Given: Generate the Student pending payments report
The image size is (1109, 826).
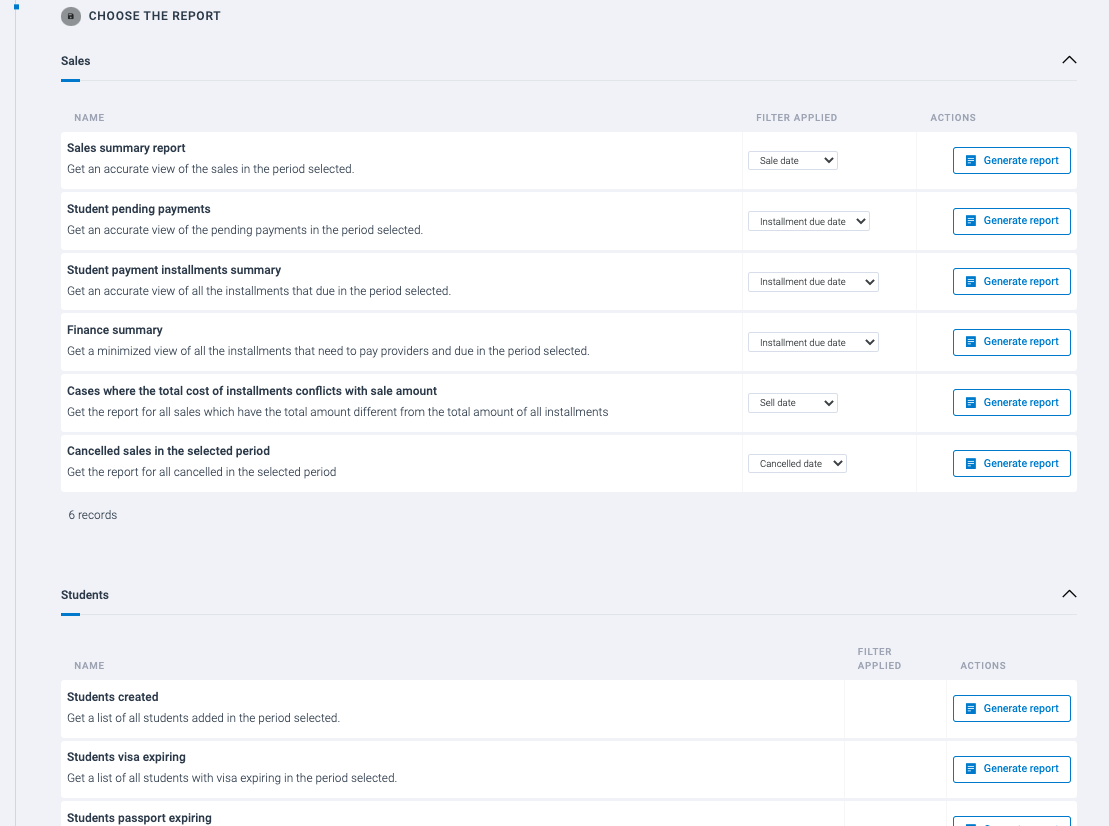Looking at the screenshot, I should 1011,221.
